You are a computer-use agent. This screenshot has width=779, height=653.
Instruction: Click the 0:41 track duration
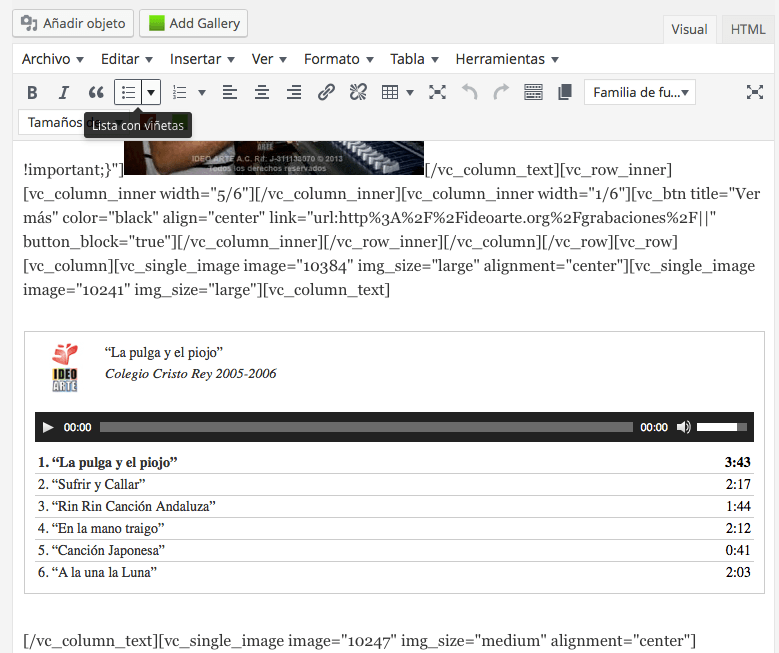point(738,551)
